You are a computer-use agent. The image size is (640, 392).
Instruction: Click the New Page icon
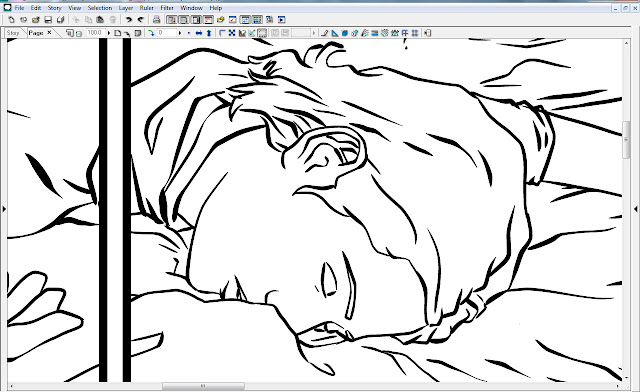click(11, 20)
